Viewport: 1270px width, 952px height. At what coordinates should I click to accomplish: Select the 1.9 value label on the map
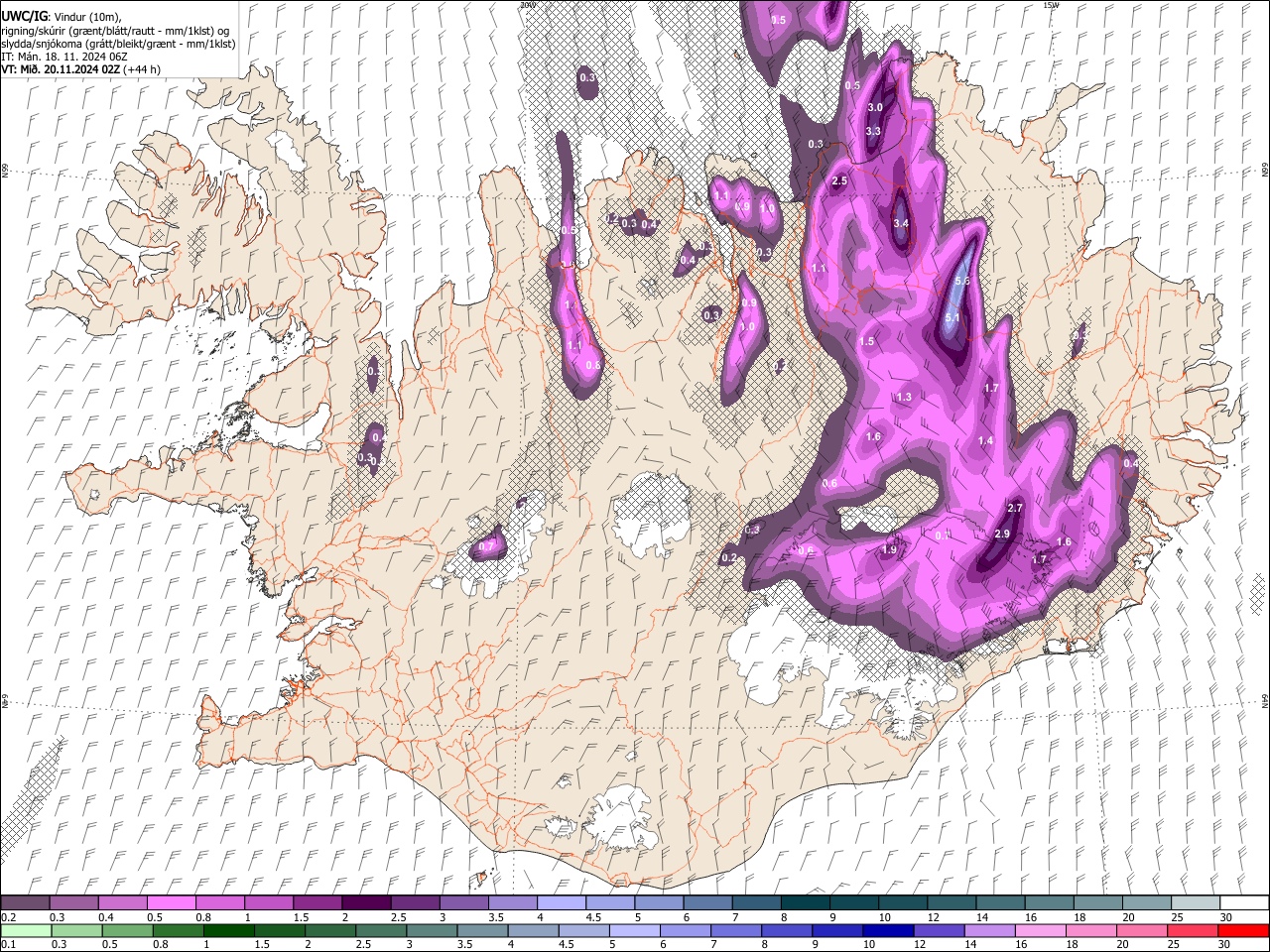coord(890,549)
